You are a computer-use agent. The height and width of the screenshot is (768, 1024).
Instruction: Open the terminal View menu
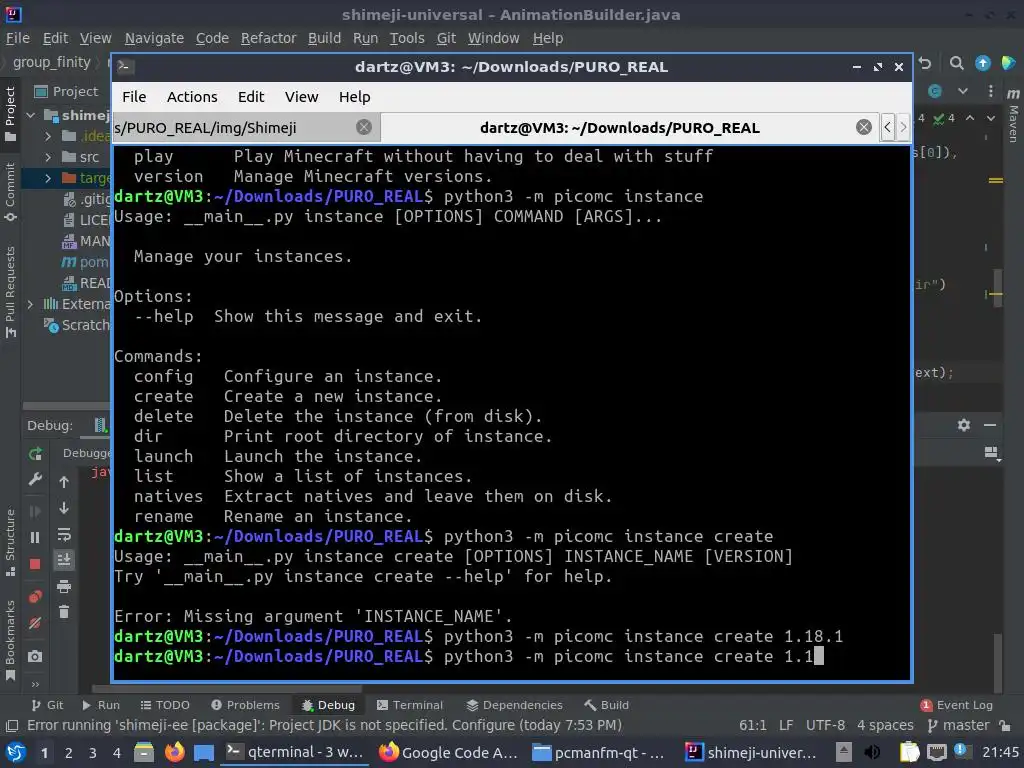click(301, 97)
